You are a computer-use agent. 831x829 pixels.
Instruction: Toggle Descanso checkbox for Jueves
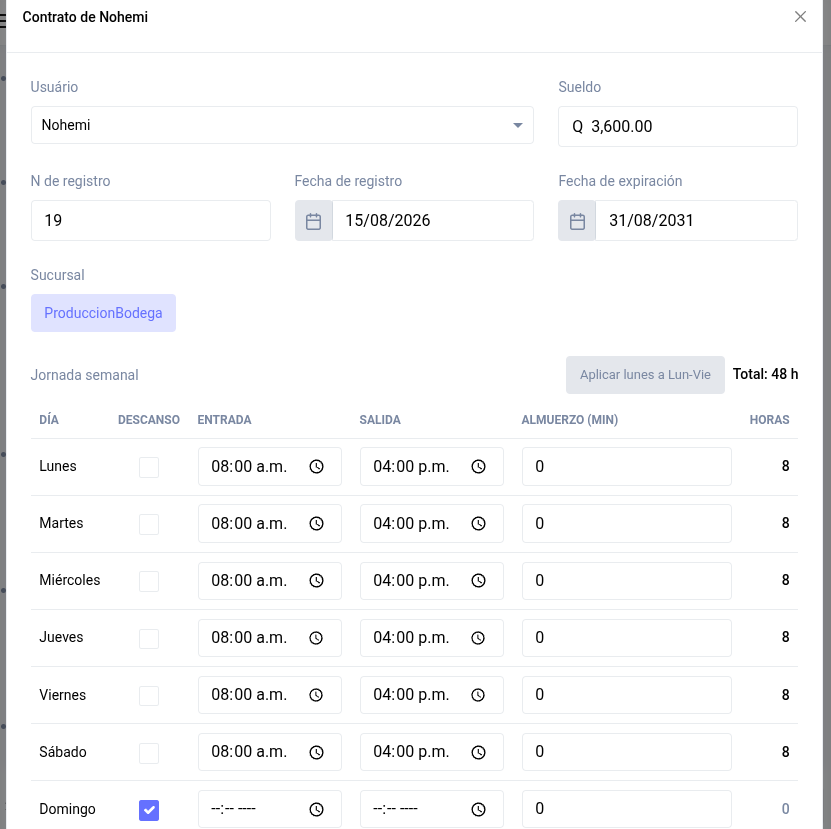[x=149, y=638]
